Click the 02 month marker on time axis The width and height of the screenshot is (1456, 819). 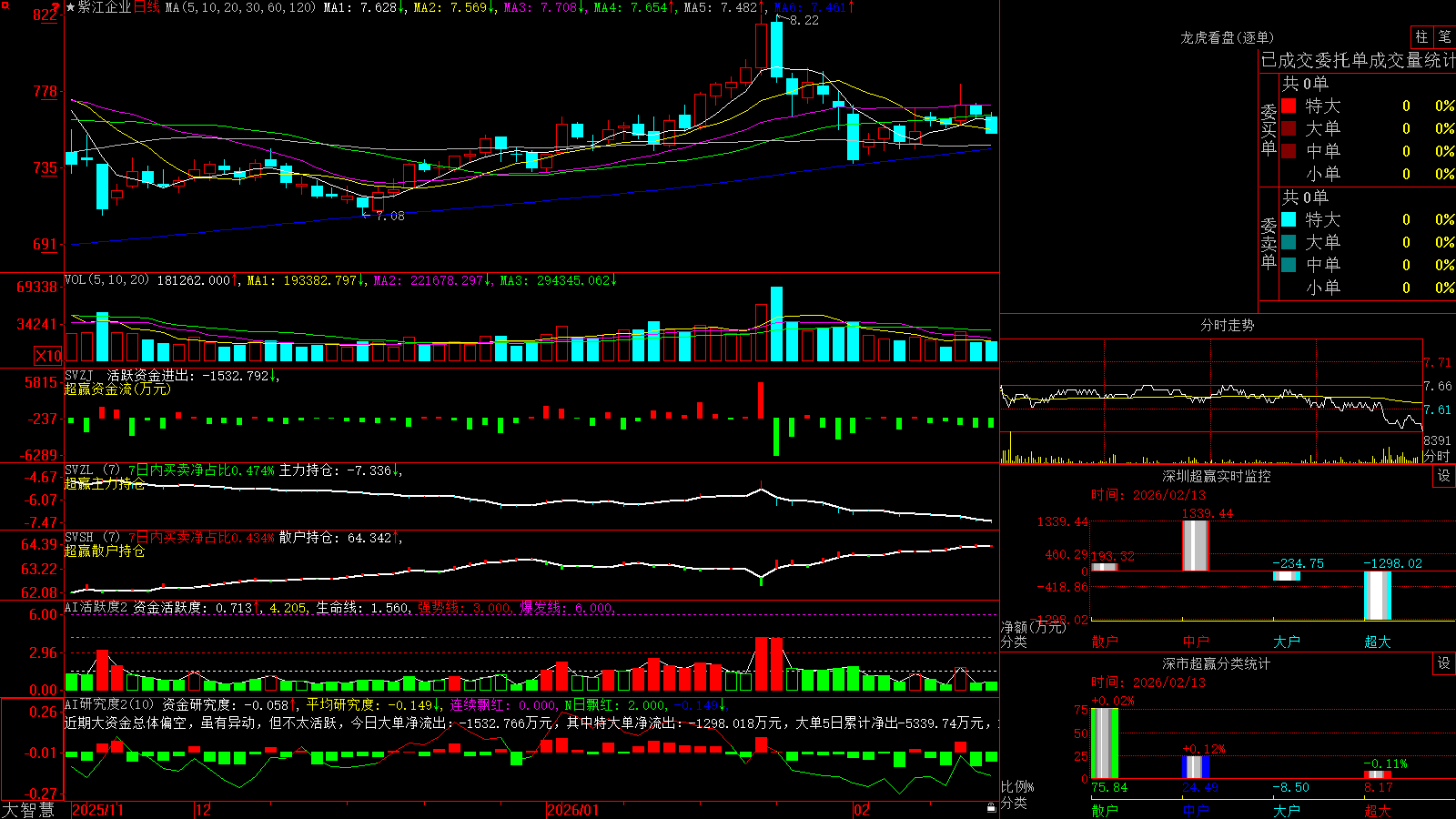(x=861, y=810)
